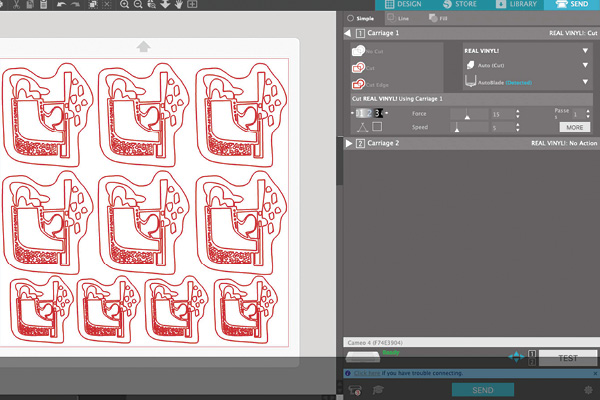Click the 'REAL VINYL!: Cut' summary text
This screenshot has width=600, height=400.
click(573, 33)
